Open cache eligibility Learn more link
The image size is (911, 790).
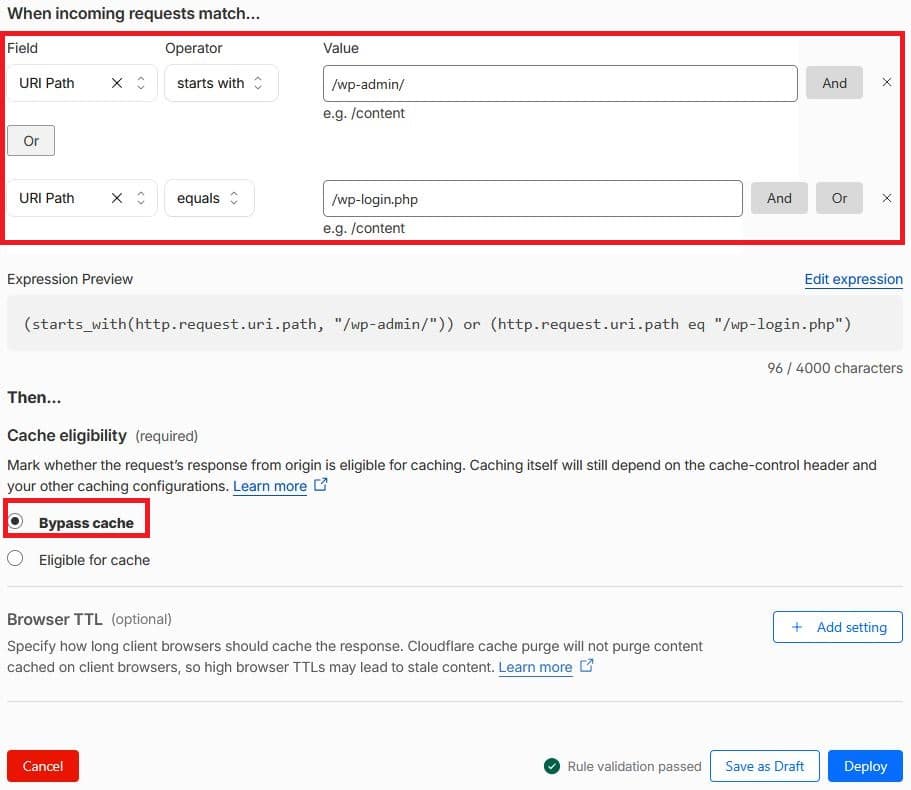(x=270, y=486)
